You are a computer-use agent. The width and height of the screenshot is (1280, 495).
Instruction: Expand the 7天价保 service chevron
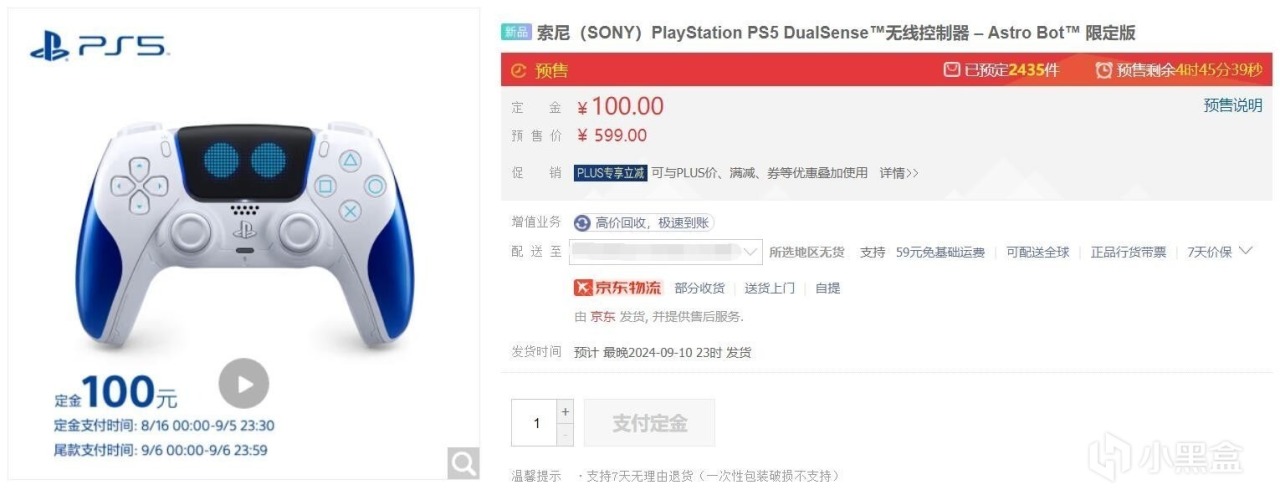(1245, 251)
